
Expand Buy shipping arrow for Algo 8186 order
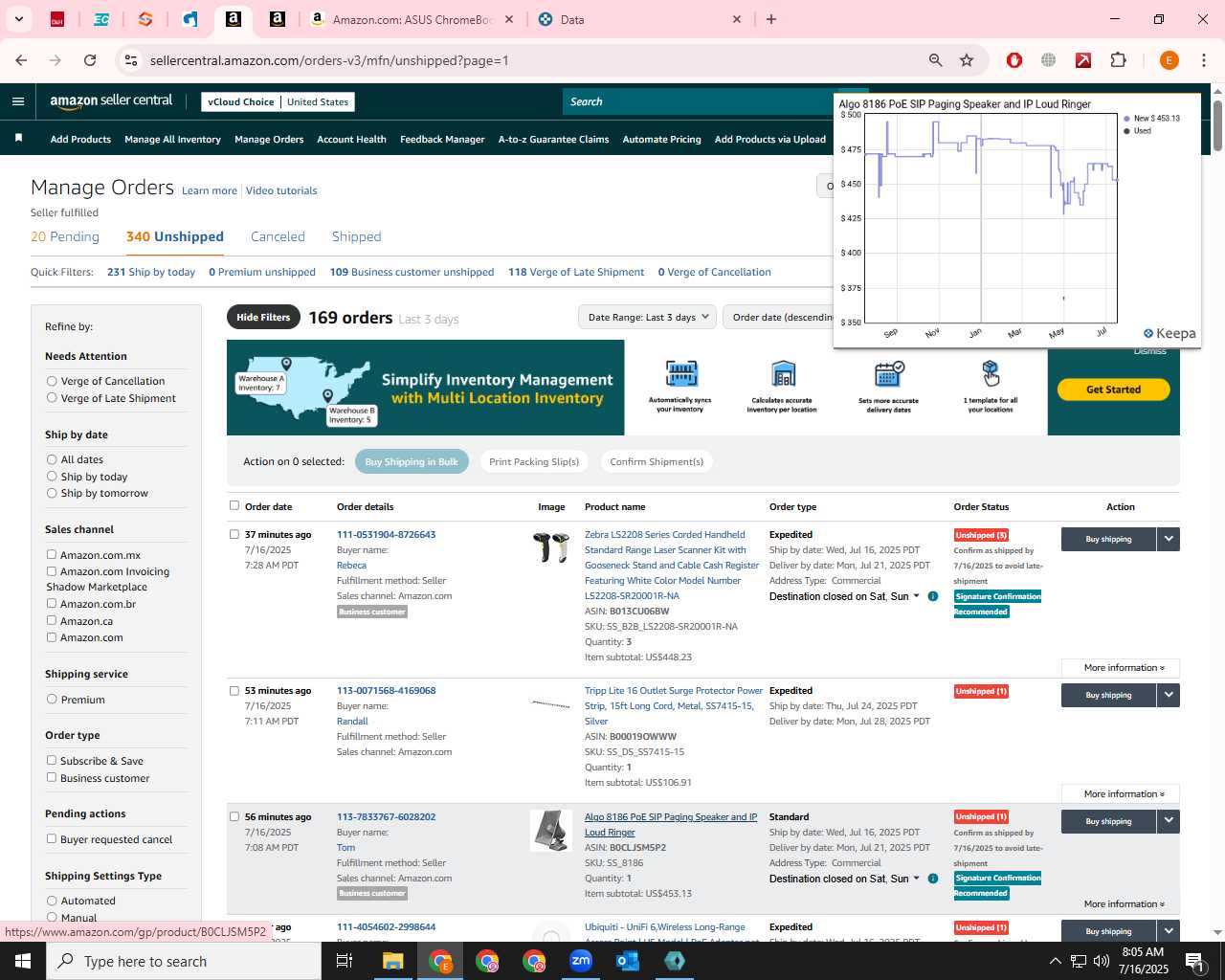click(x=1169, y=821)
